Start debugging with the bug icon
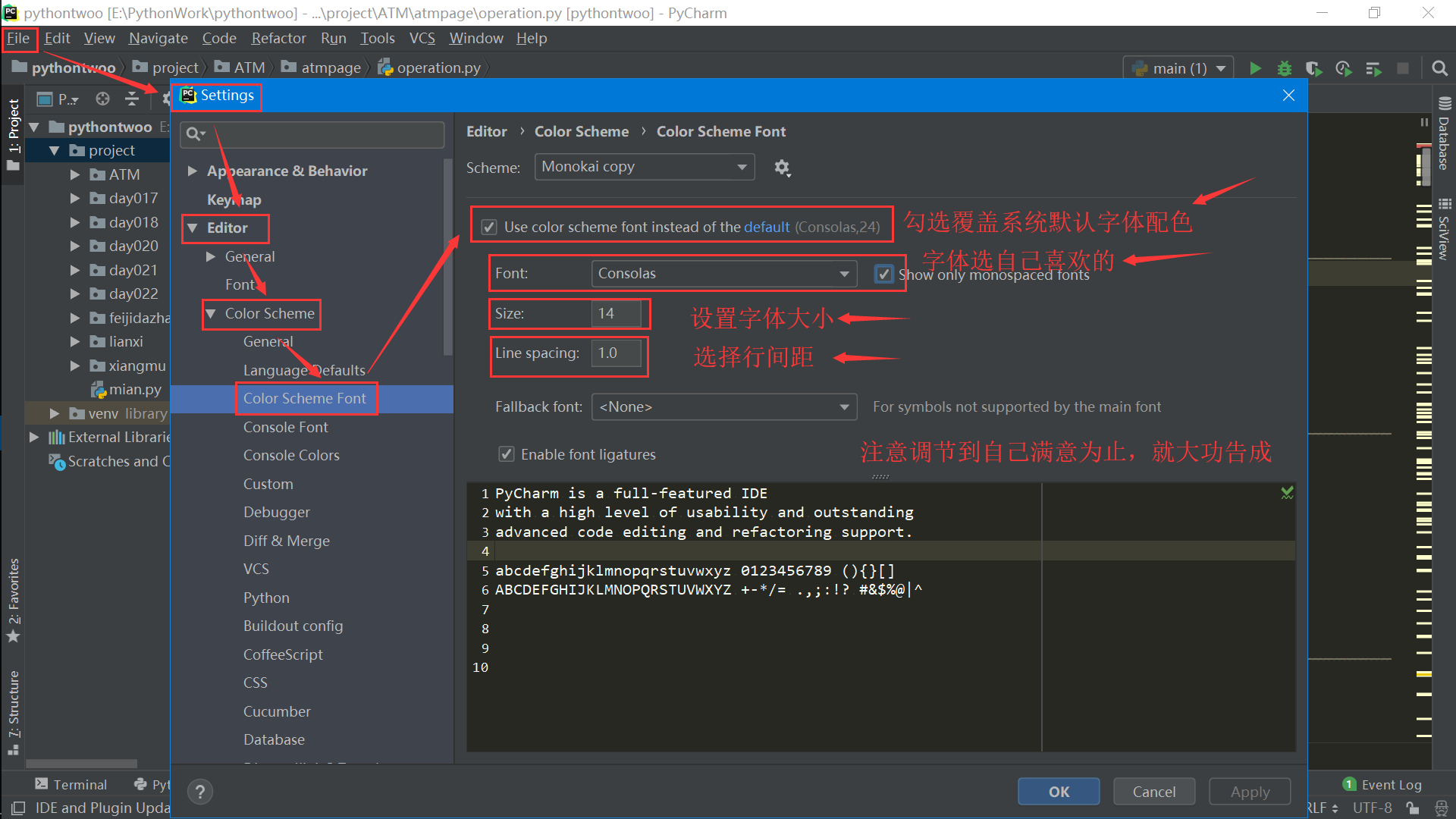The image size is (1456, 819). [1284, 68]
